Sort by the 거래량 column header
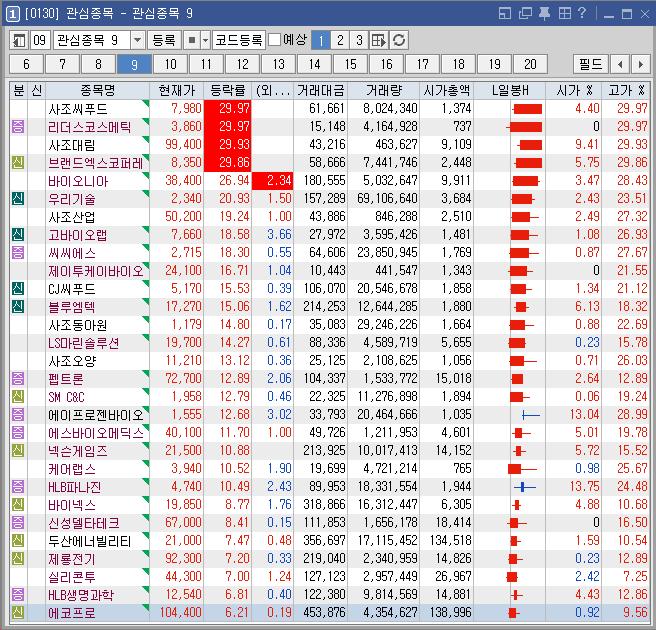The image size is (656, 630). (383, 90)
